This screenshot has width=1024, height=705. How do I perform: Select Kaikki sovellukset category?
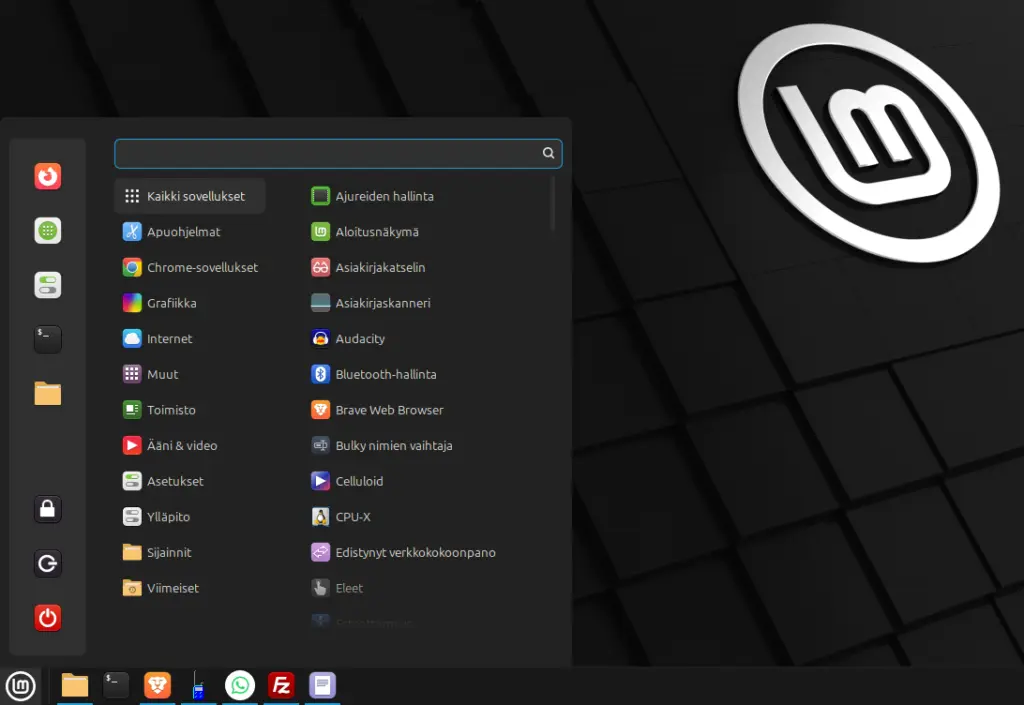(189, 196)
